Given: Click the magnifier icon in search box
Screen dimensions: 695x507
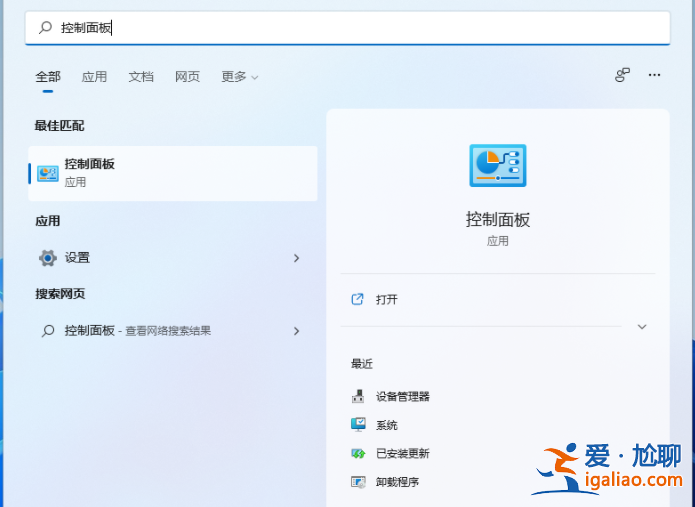Looking at the screenshot, I should 45,27.
